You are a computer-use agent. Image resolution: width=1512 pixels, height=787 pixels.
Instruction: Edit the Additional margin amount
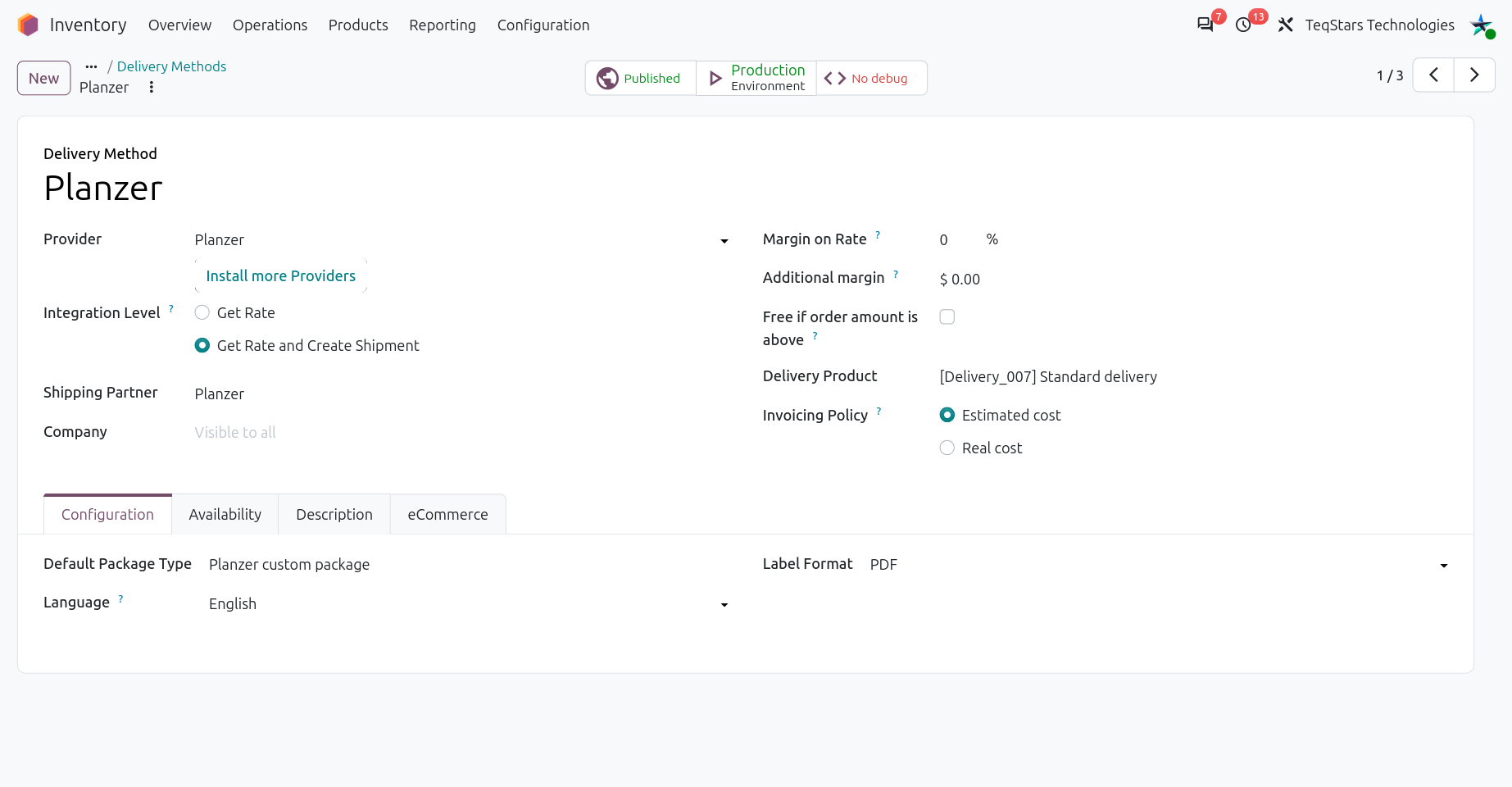[x=1193, y=279]
